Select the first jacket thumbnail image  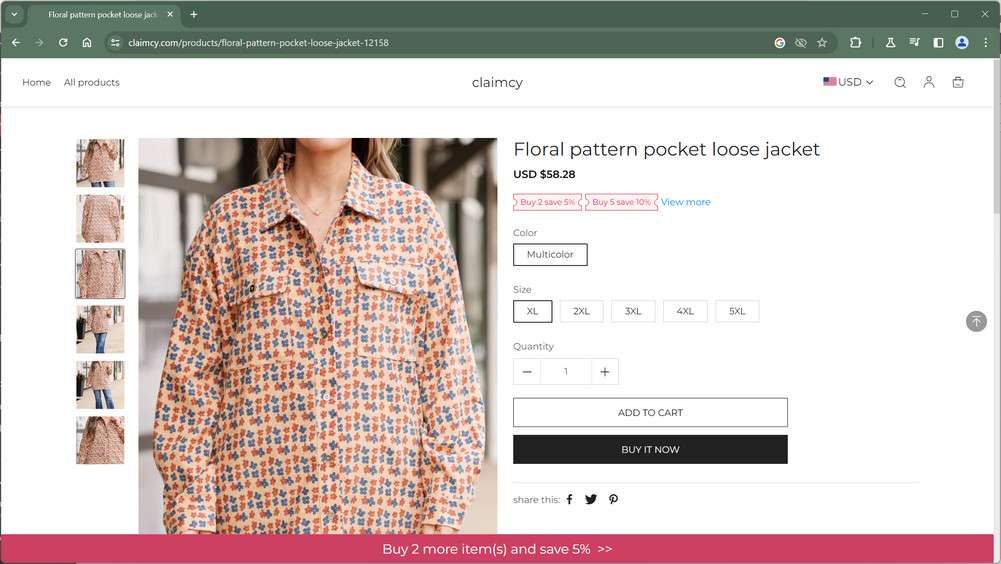(x=100, y=163)
